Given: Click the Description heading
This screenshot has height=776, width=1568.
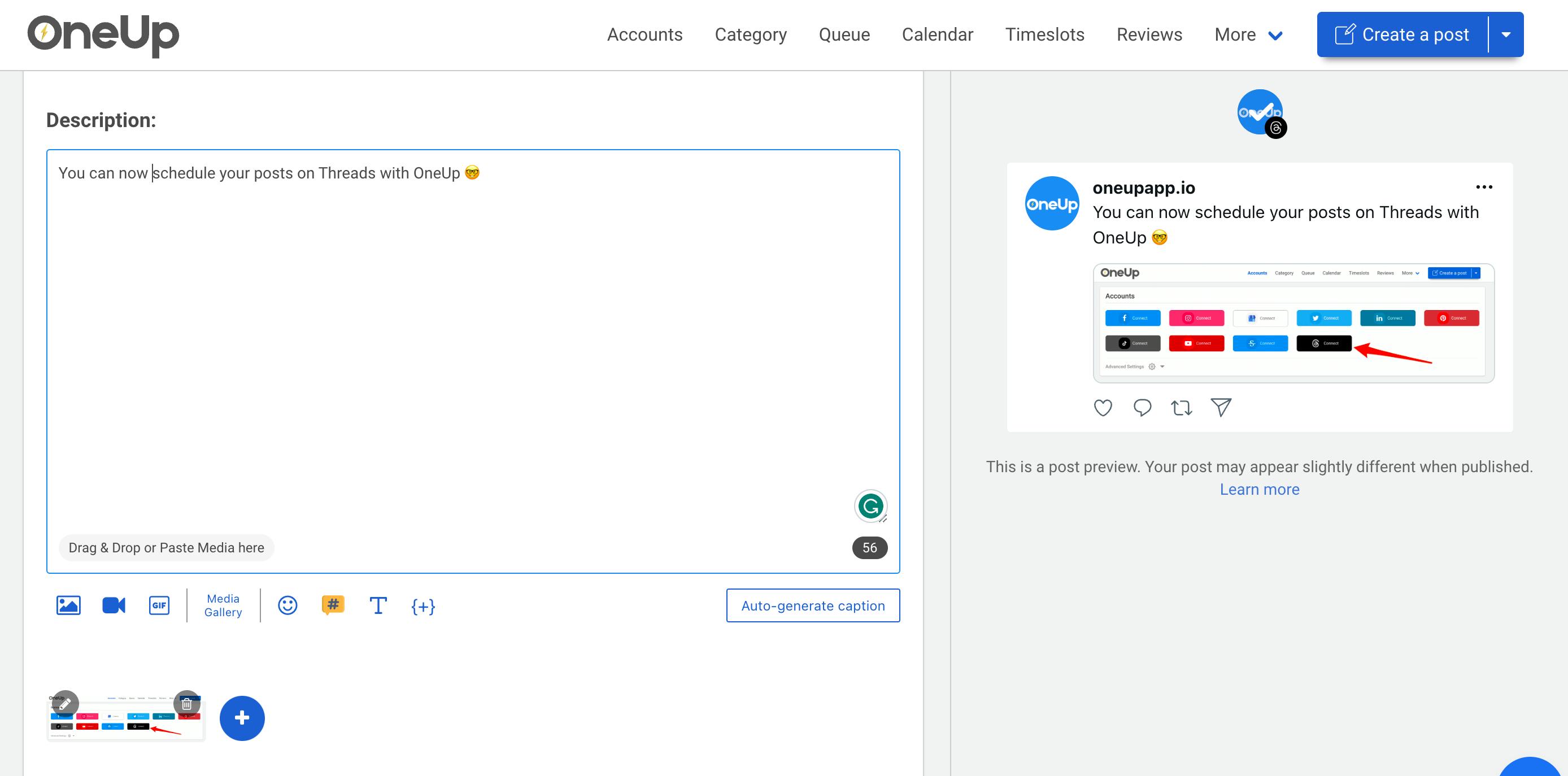Looking at the screenshot, I should [101, 120].
